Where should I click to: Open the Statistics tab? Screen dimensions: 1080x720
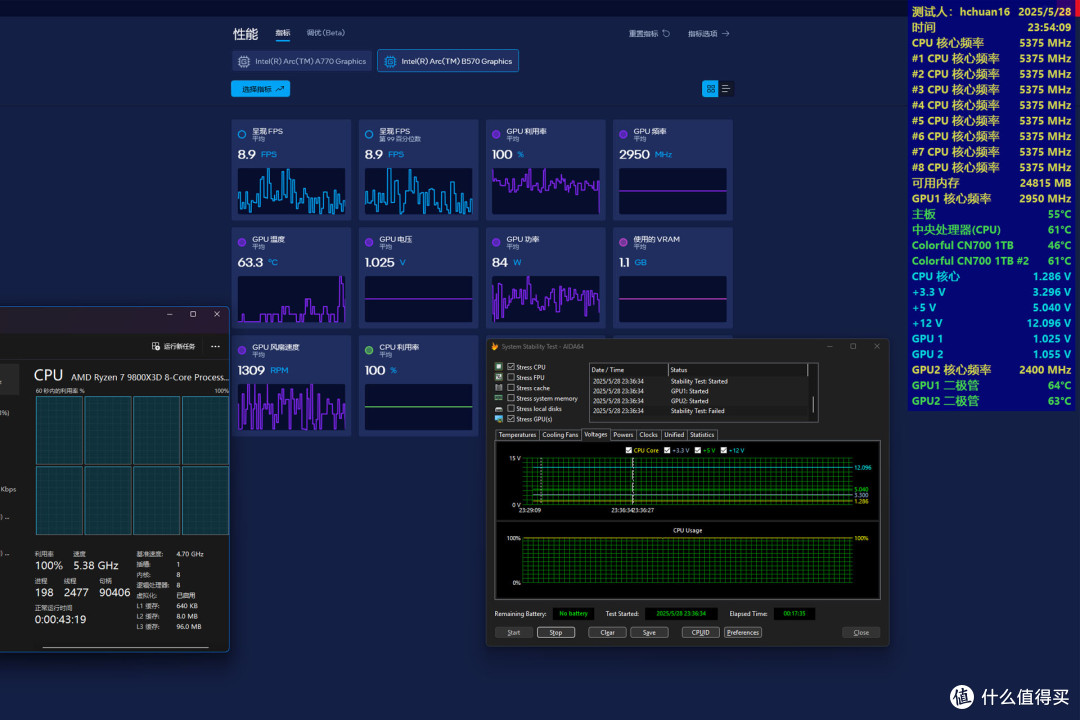[702, 435]
